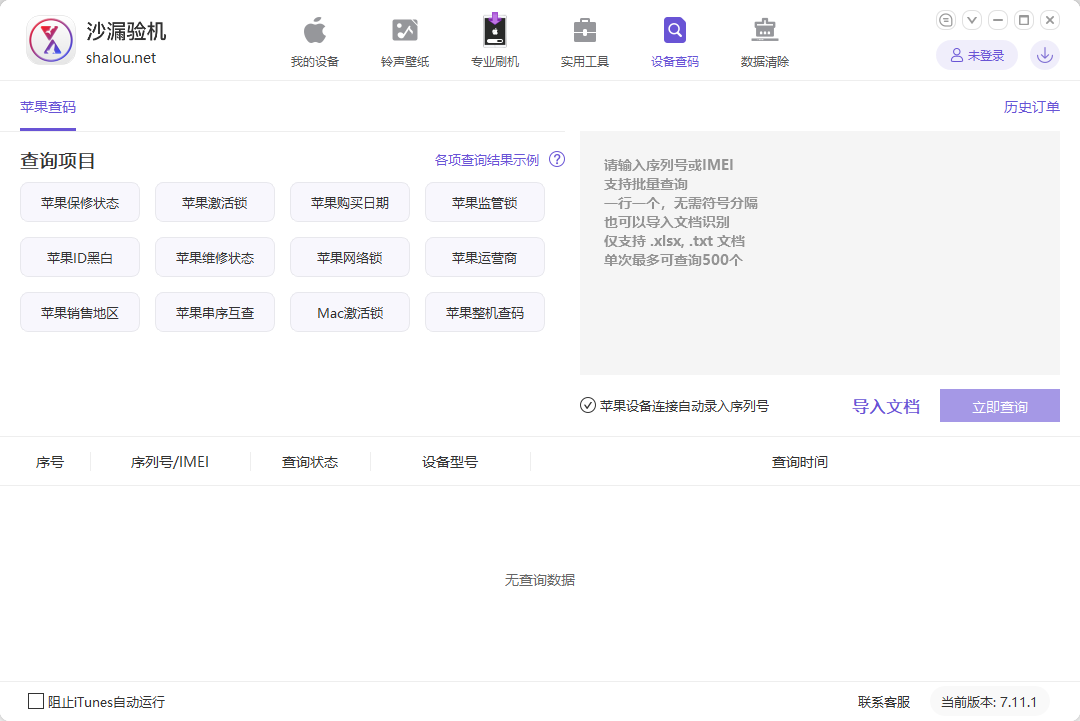Click the 序列号/IMEI column header
Viewport: 1080px width, 721px height.
pos(169,462)
